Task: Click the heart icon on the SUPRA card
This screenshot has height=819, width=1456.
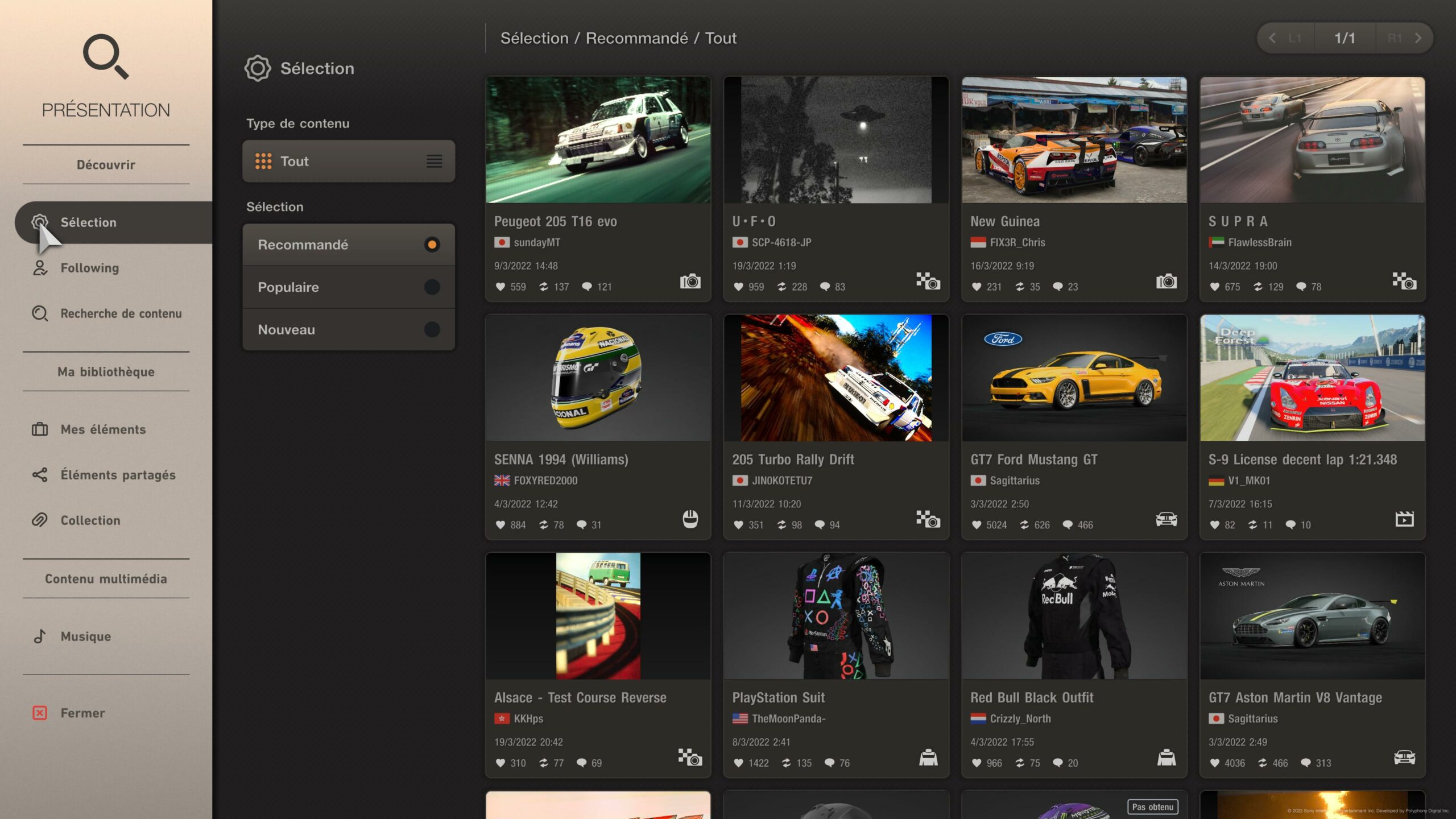Action: tap(1215, 287)
